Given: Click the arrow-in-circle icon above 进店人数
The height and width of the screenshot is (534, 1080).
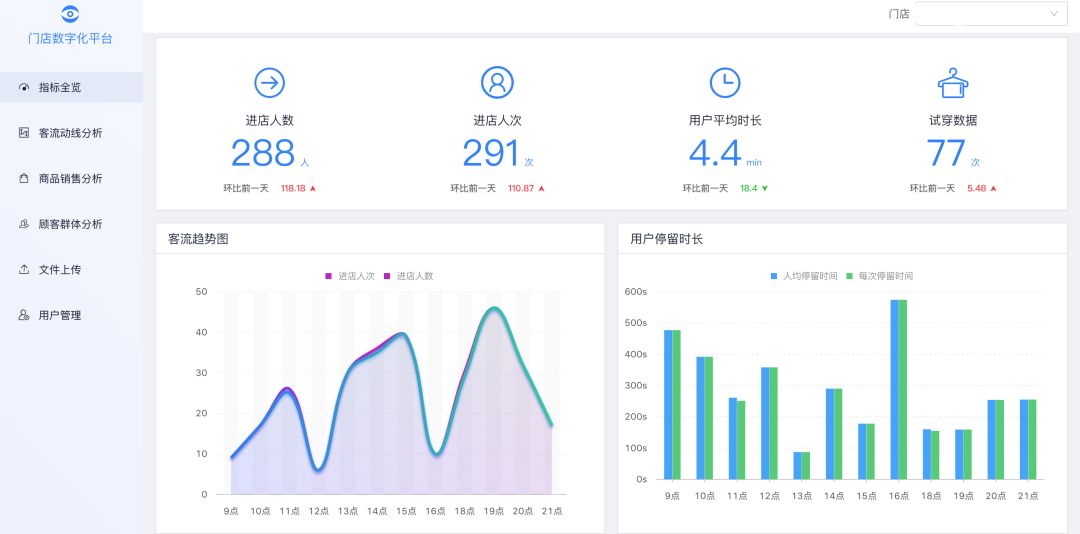Looking at the screenshot, I should tap(270, 83).
